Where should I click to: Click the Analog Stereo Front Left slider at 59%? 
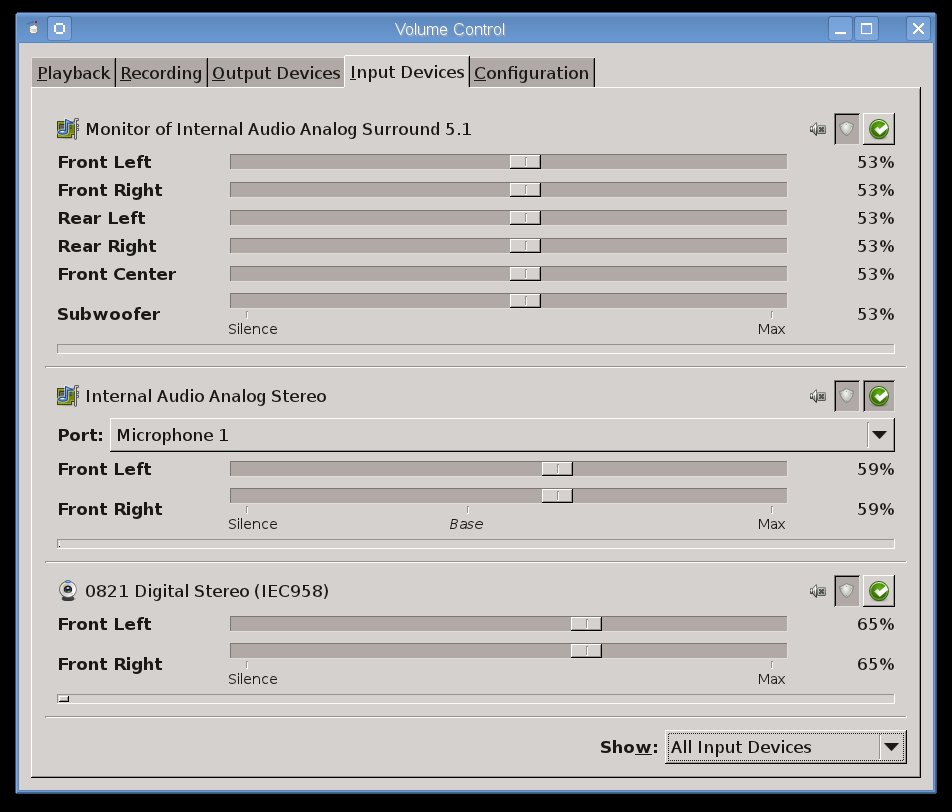tap(508, 468)
